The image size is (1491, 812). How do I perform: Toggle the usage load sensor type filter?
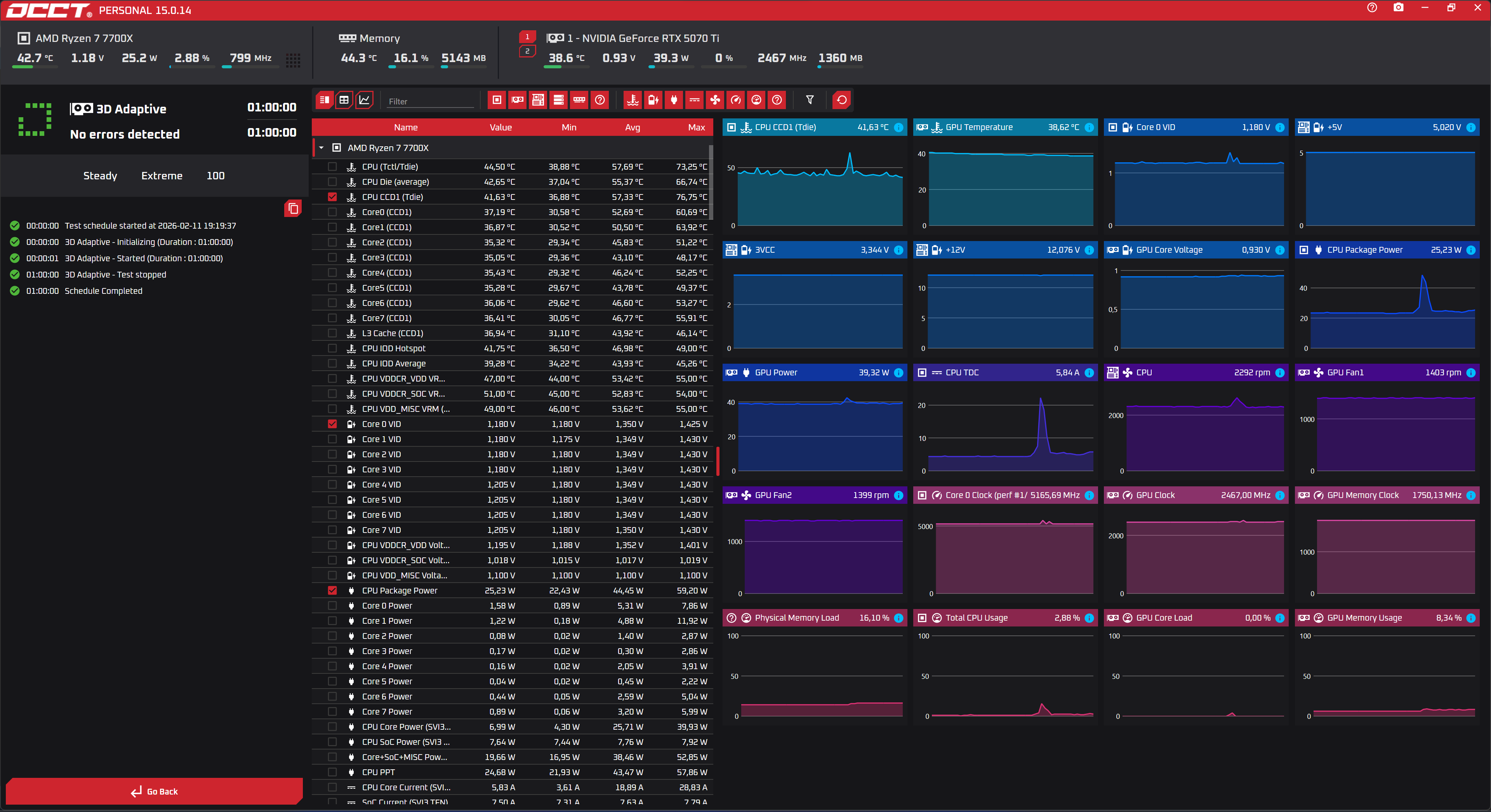pos(756,100)
